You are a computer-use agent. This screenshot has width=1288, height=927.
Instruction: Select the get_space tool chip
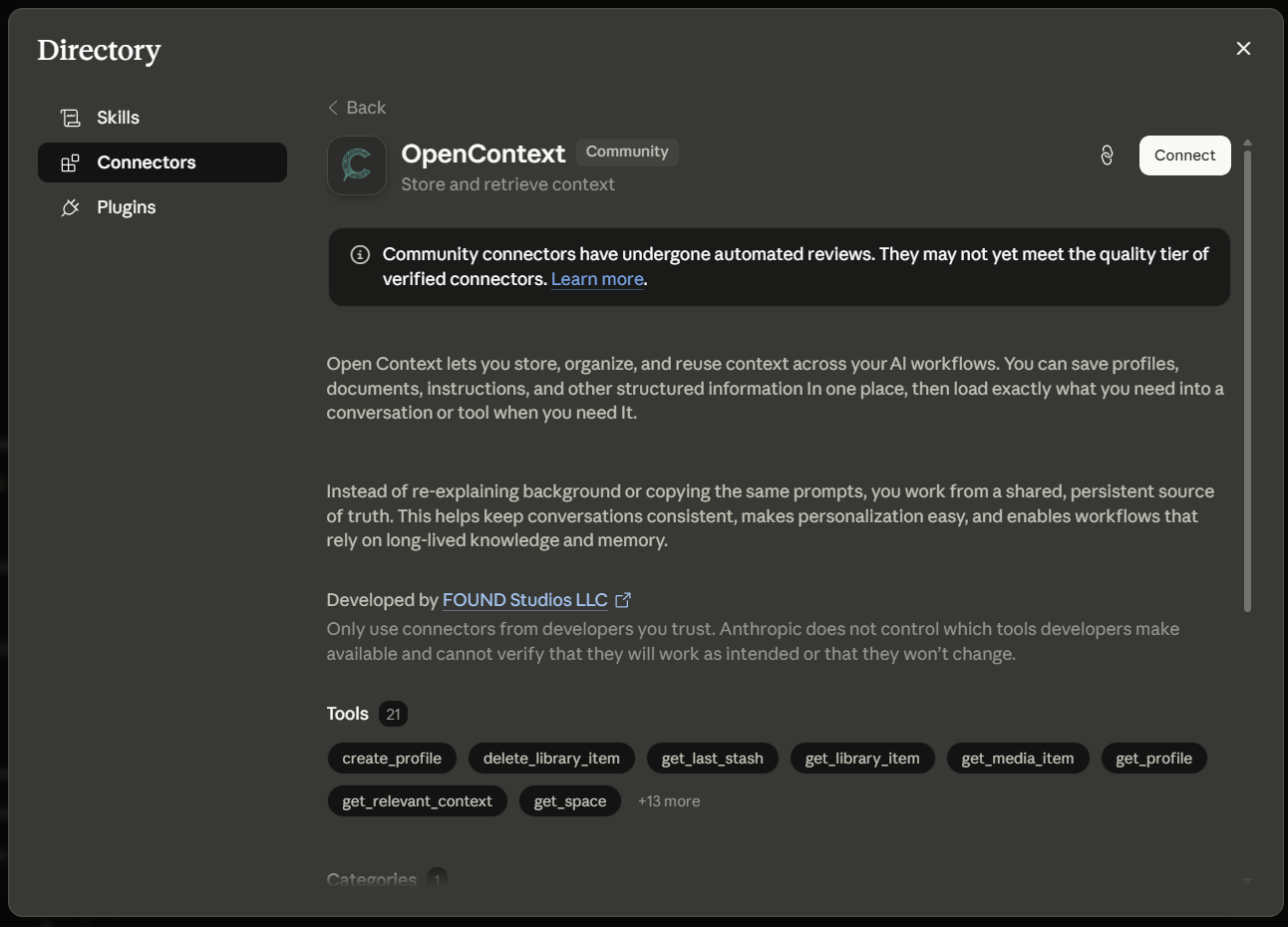coord(570,801)
